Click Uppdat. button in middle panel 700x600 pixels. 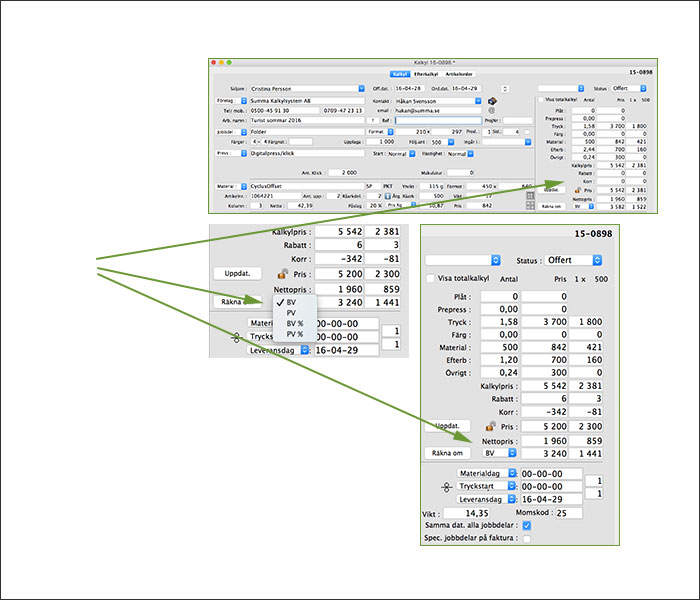pyautogui.click(x=237, y=273)
